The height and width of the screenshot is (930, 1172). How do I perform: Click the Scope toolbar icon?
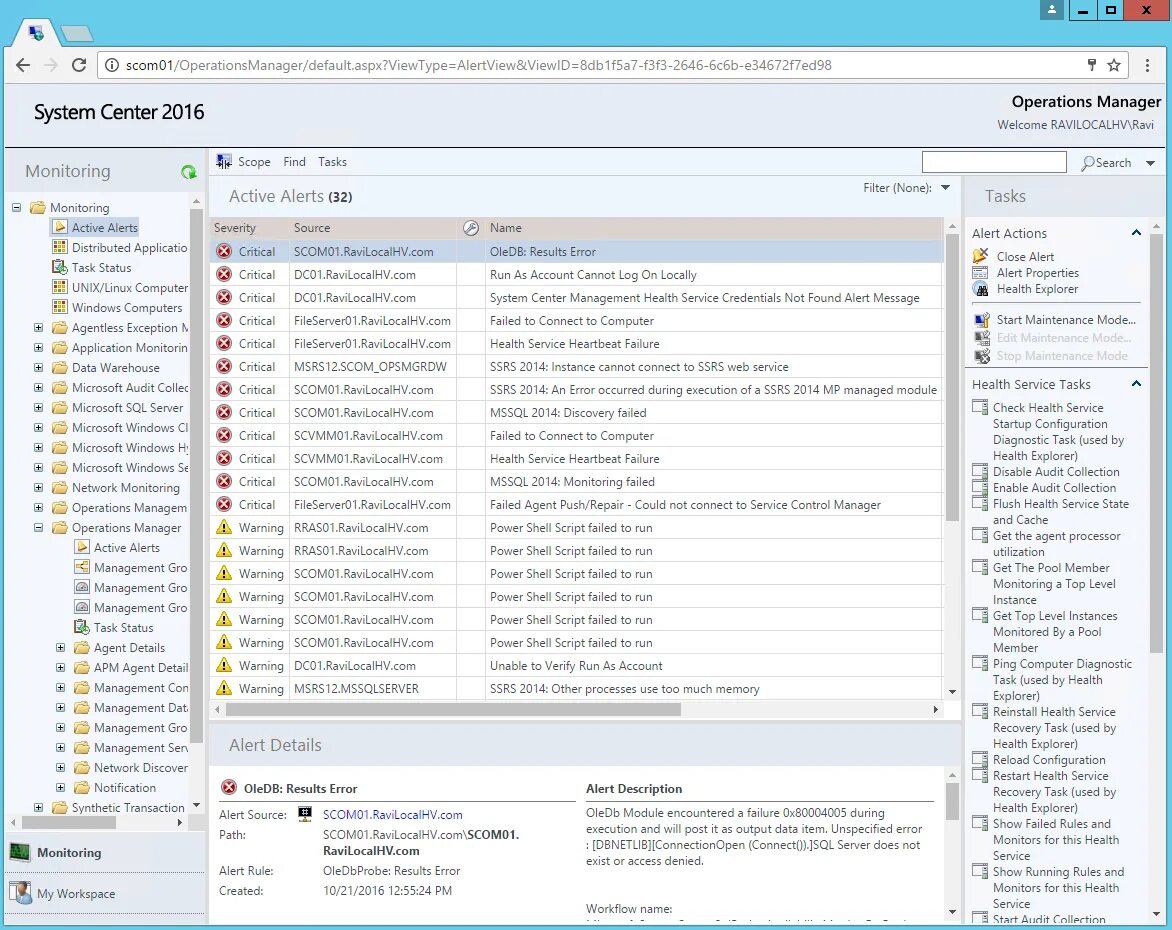click(x=223, y=161)
